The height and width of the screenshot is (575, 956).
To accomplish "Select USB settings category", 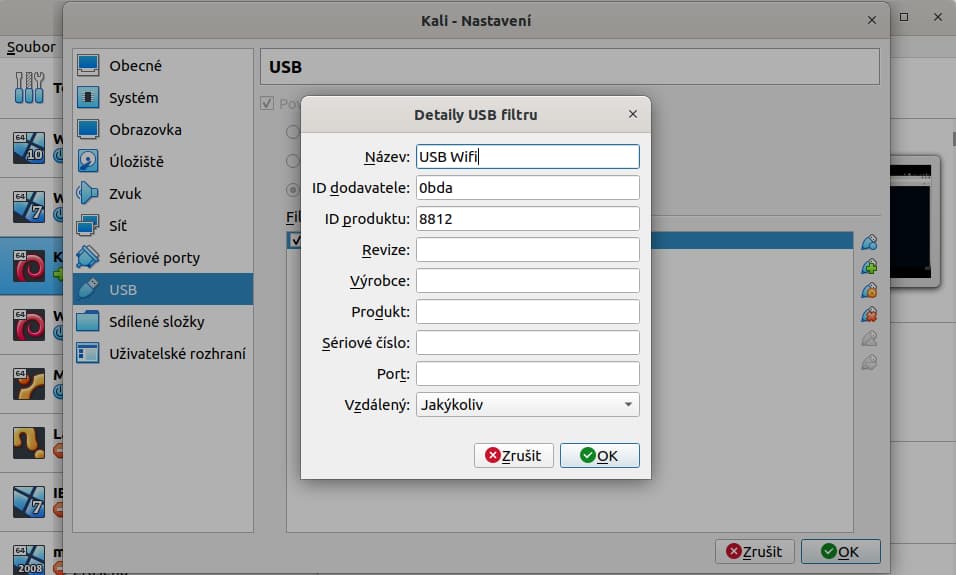I will [163, 289].
